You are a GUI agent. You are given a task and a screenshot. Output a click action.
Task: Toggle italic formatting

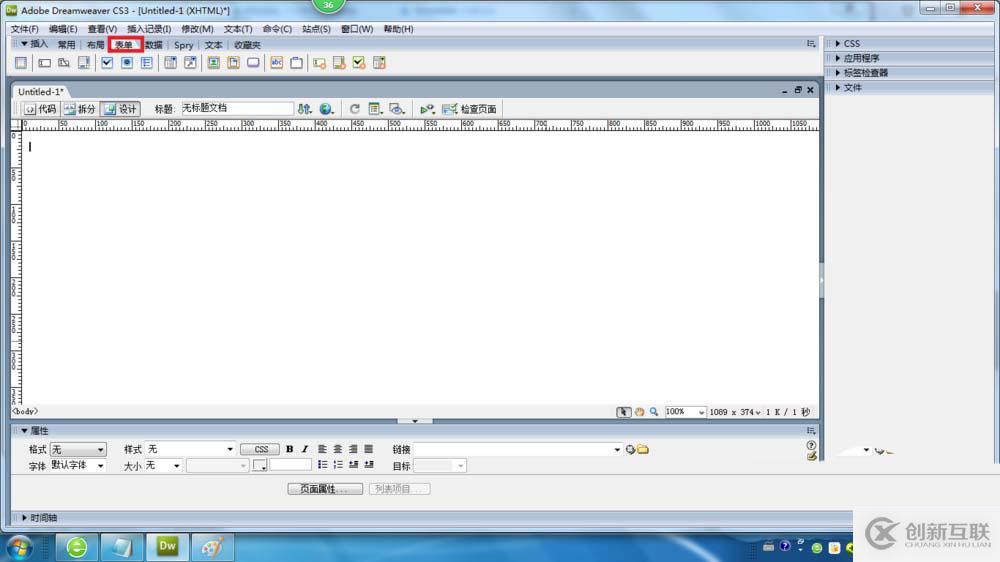pos(305,449)
